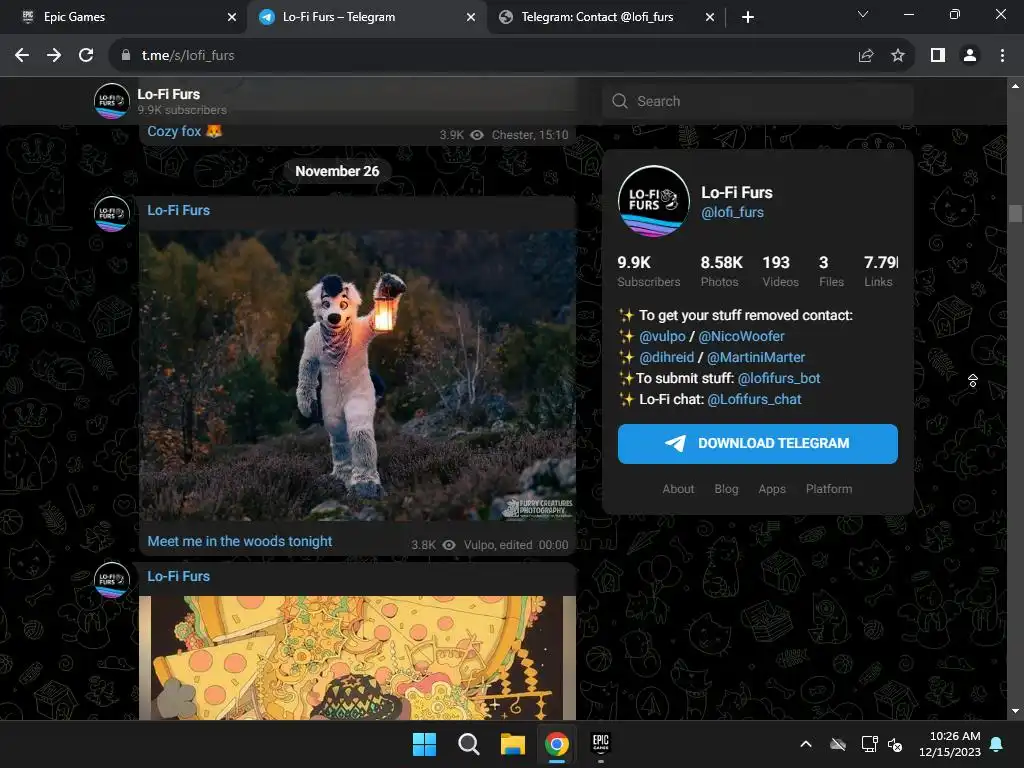This screenshot has height=768, width=1024.
Task: Click avatar beside the pizza artwork post
Action: (x=112, y=580)
